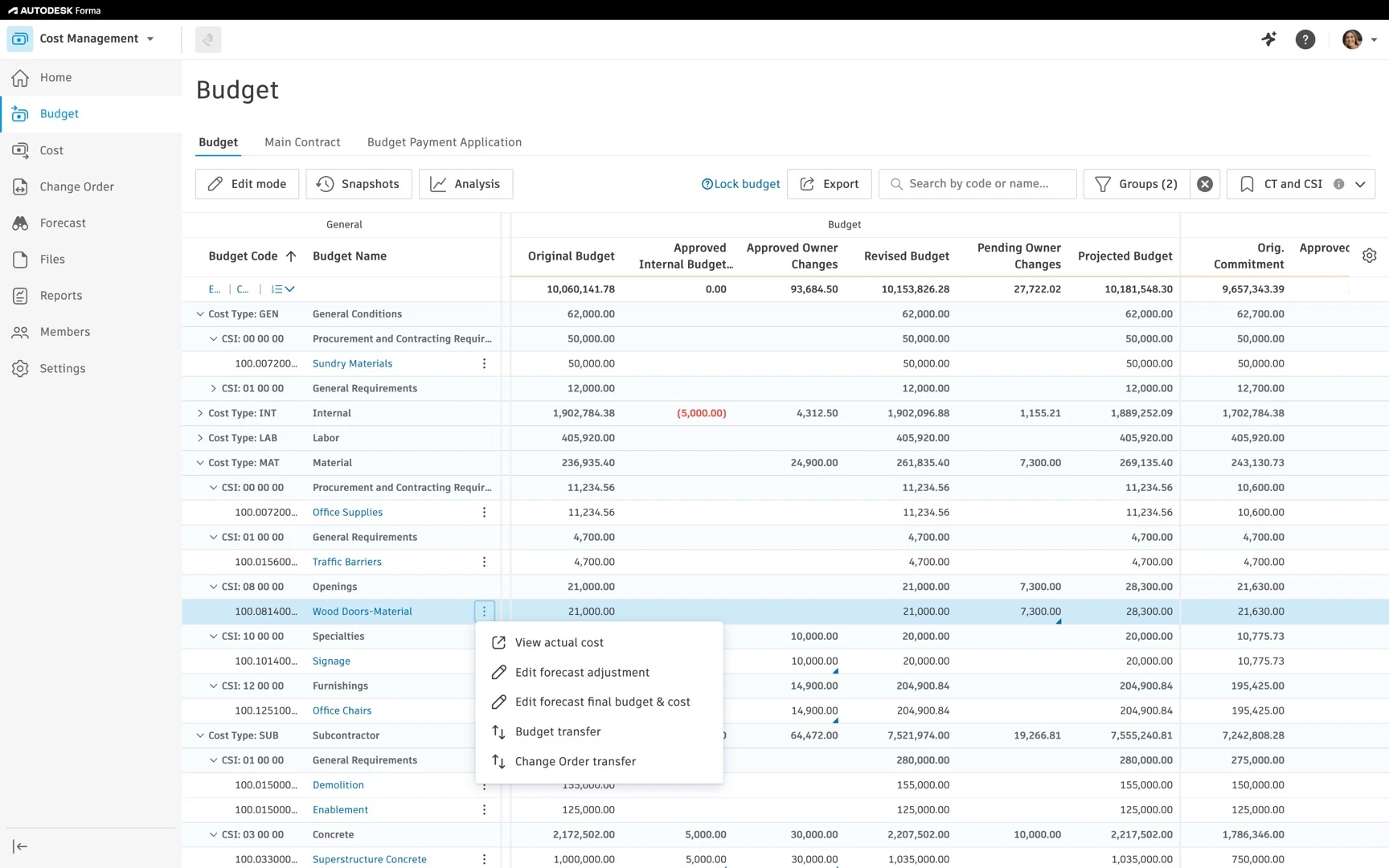The width and height of the screenshot is (1389, 868).
Task: Switch to Main Contract tab
Action: (302, 142)
